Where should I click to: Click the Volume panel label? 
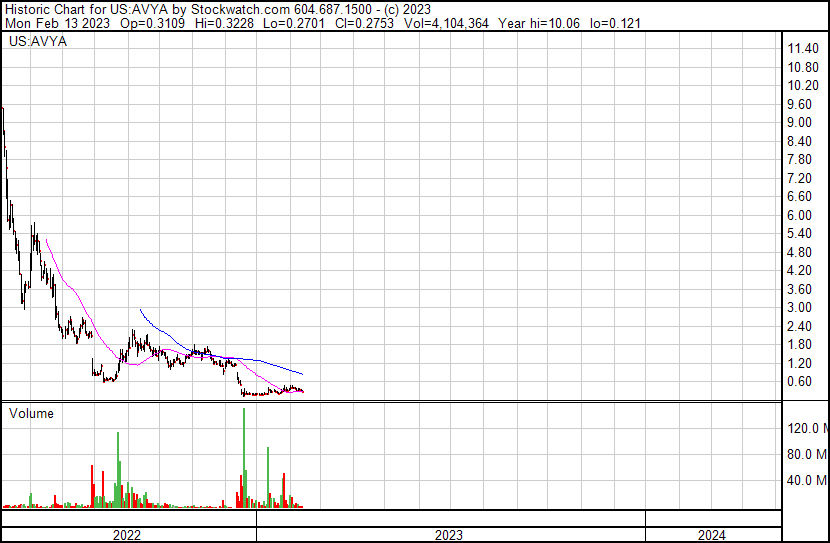click(x=31, y=413)
